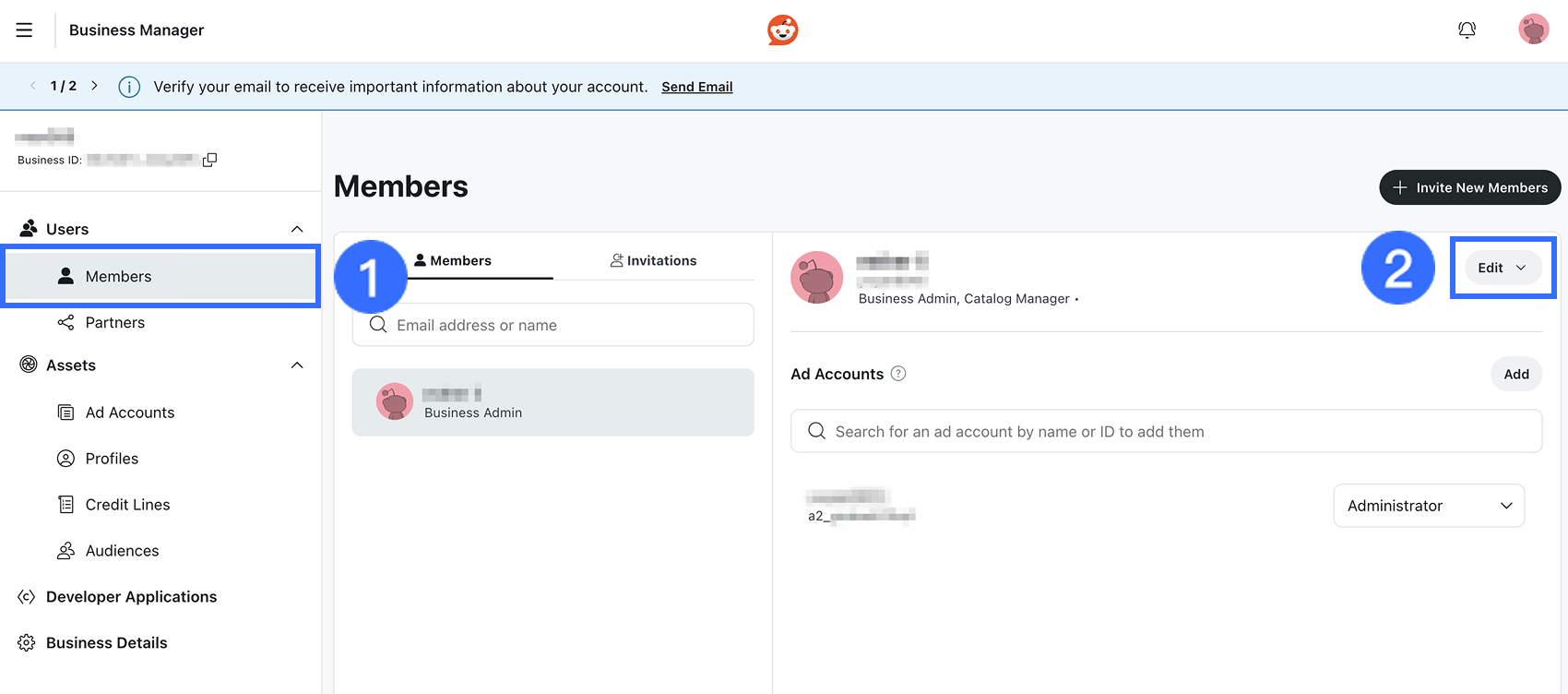Open the notifications bell
The width and height of the screenshot is (1568, 694).
1467,30
